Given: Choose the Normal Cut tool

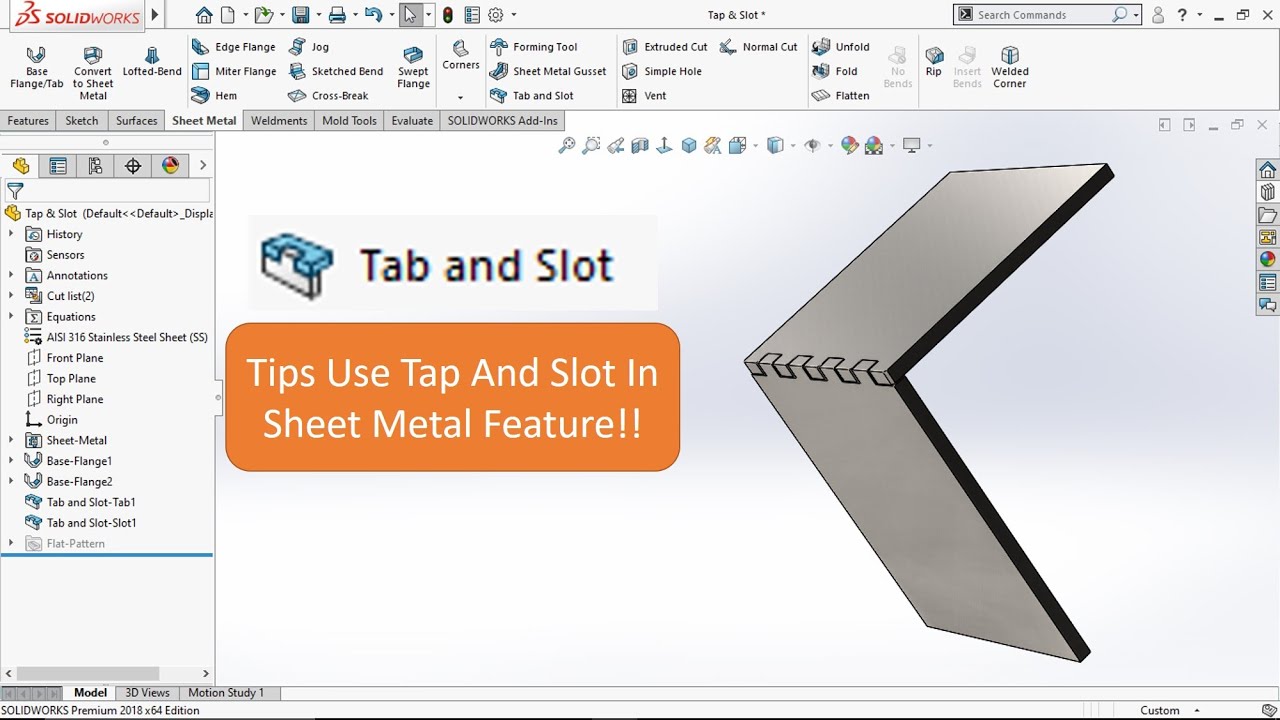Looking at the screenshot, I should click(758, 47).
